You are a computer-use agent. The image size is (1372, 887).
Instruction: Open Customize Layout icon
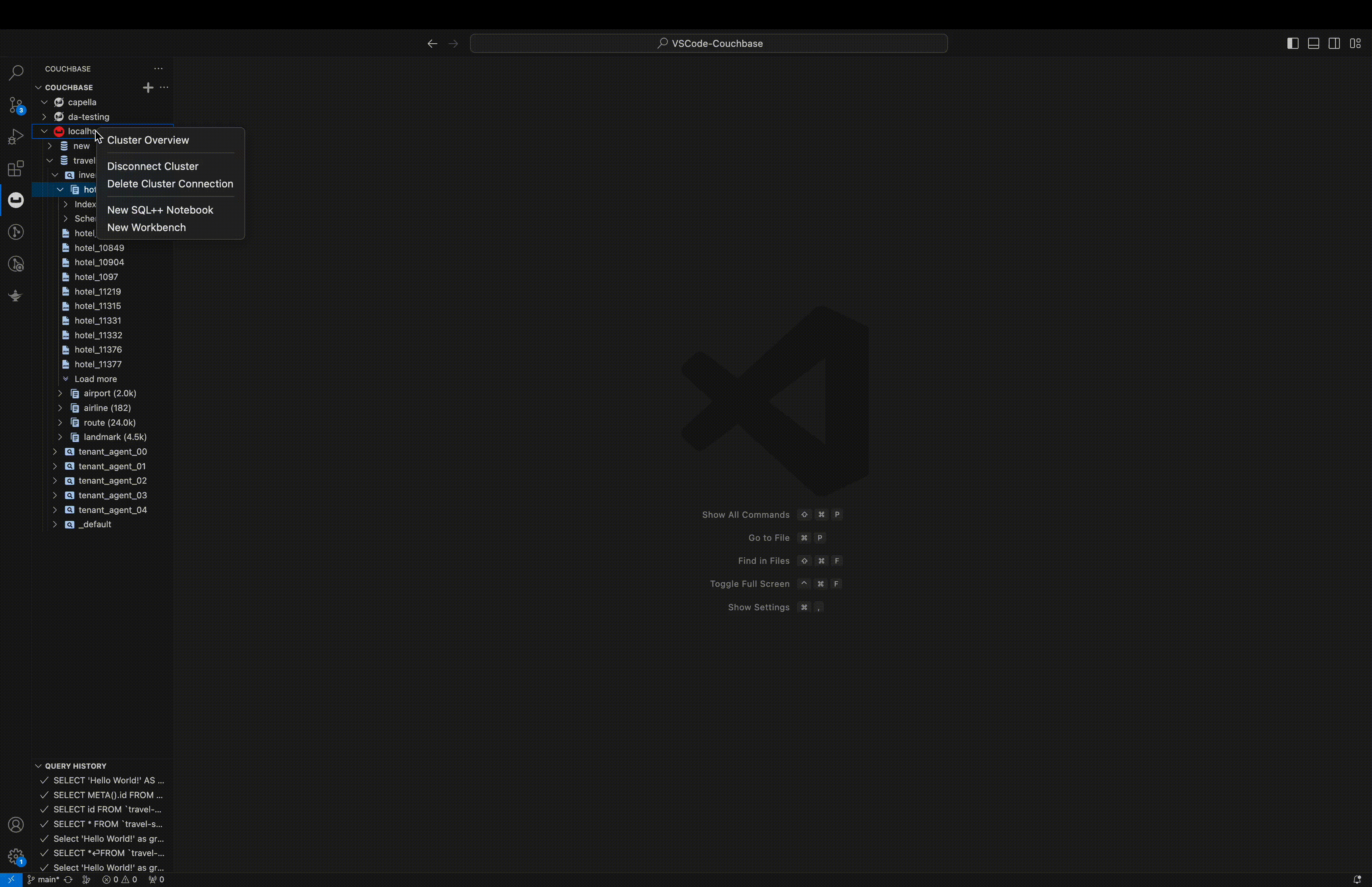click(x=1355, y=44)
